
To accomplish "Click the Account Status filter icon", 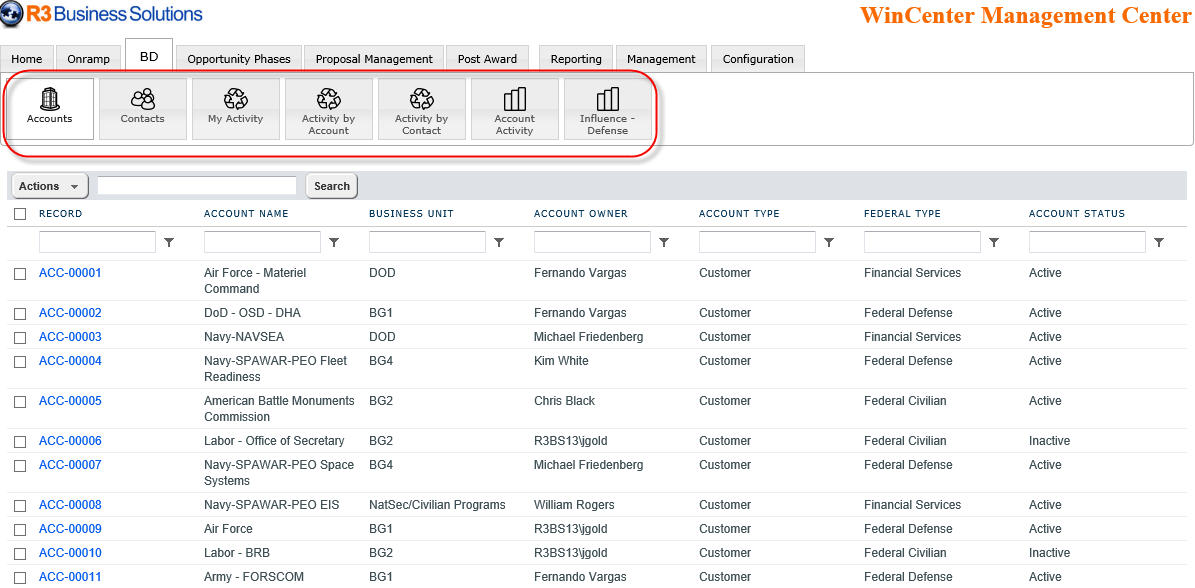I will pos(1159,242).
